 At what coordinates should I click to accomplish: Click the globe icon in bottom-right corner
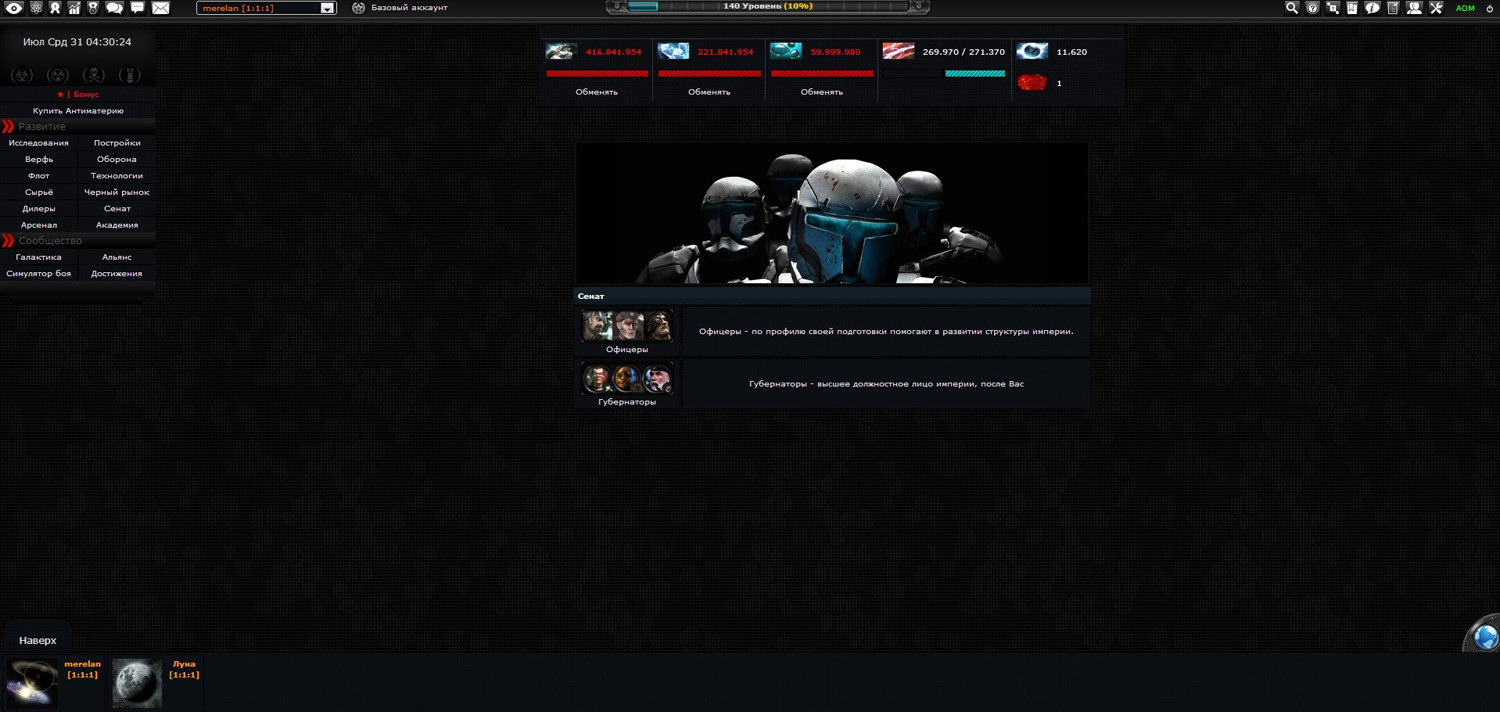(x=1486, y=636)
